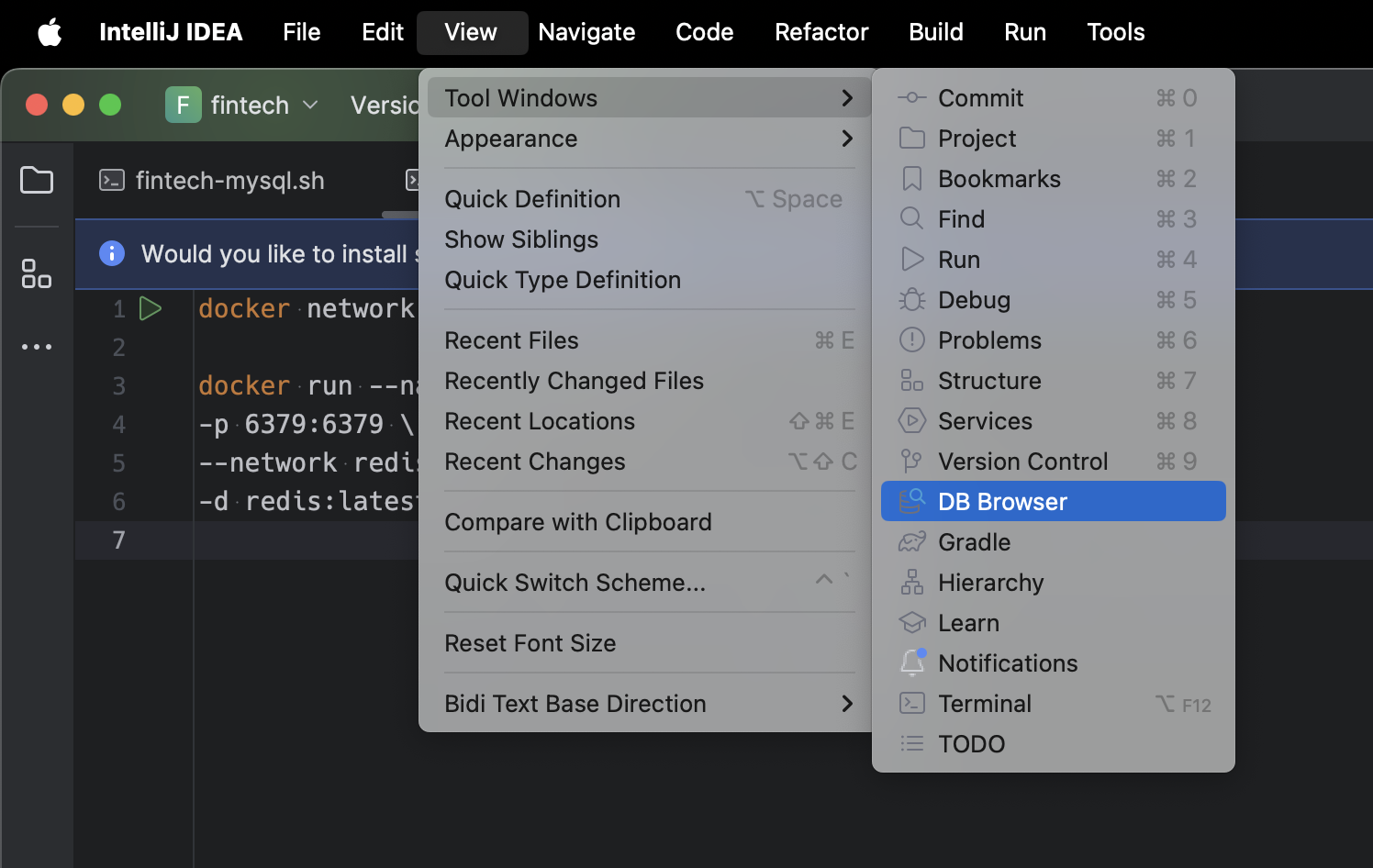Viewport: 1373px width, 868px height.
Task: Click the Version Control branch icon
Action: pyautogui.click(x=911, y=462)
